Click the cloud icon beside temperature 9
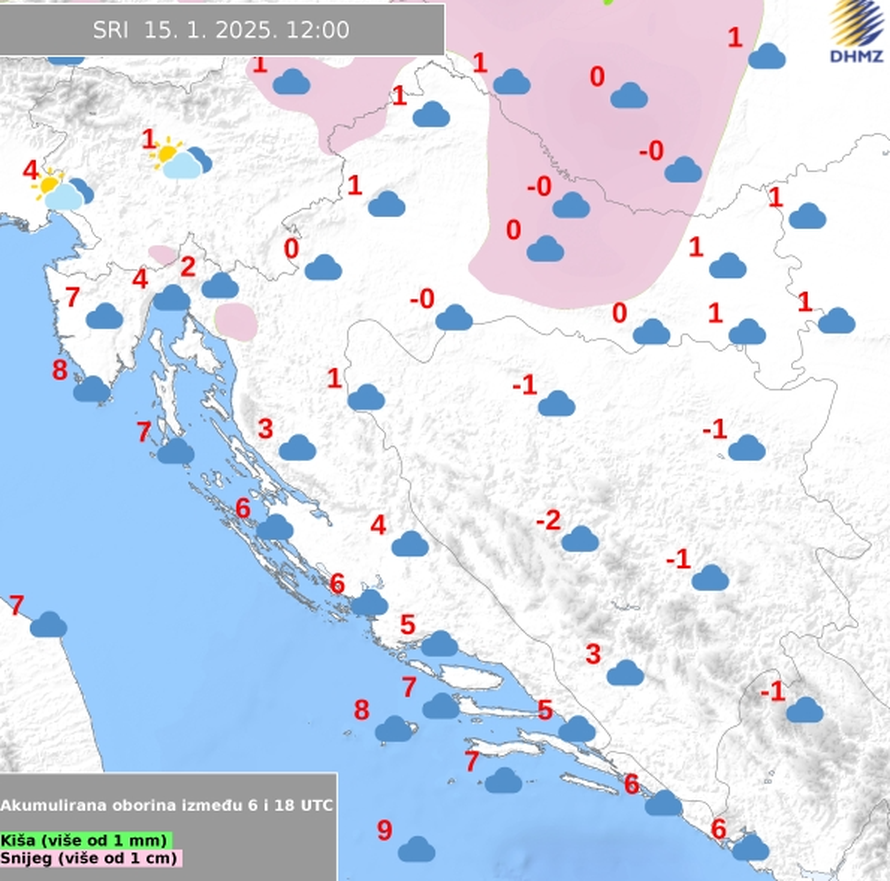 [x=416, y=849]
